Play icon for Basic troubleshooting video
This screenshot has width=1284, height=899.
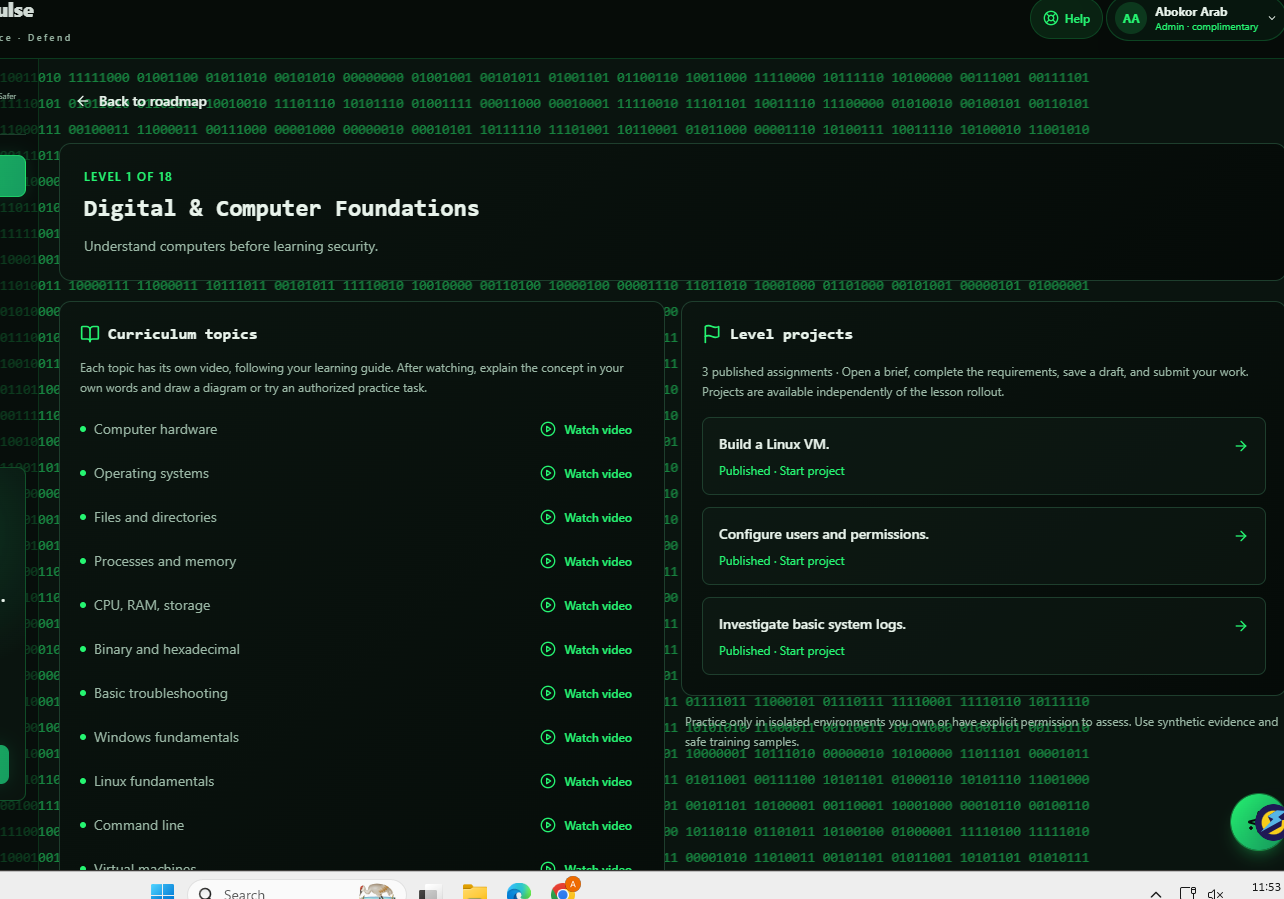coord(548,693)
